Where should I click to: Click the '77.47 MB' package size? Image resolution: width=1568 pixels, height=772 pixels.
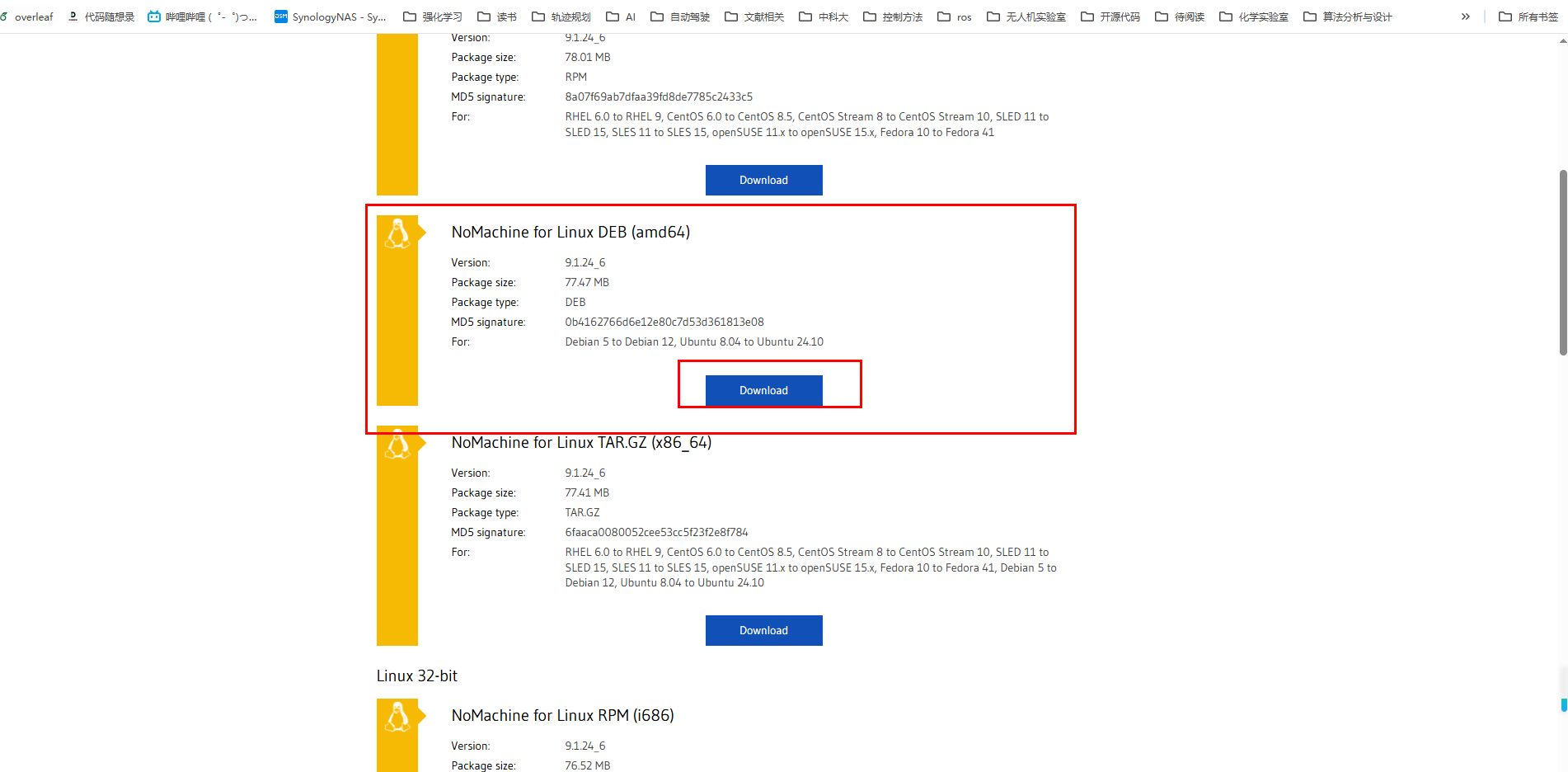click(x=587, y=282)
